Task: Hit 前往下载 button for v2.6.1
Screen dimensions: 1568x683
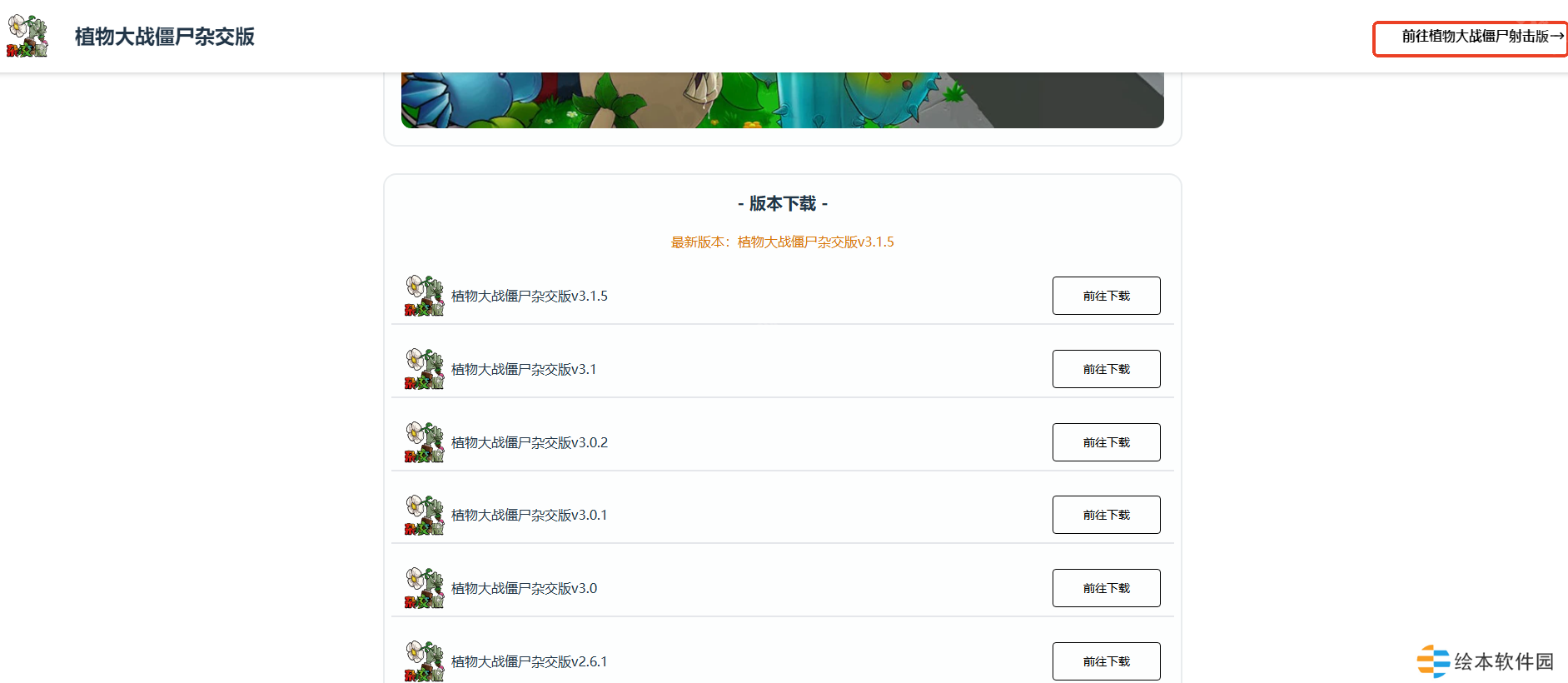Action: pyautogui.click(x=1106, y=661)
